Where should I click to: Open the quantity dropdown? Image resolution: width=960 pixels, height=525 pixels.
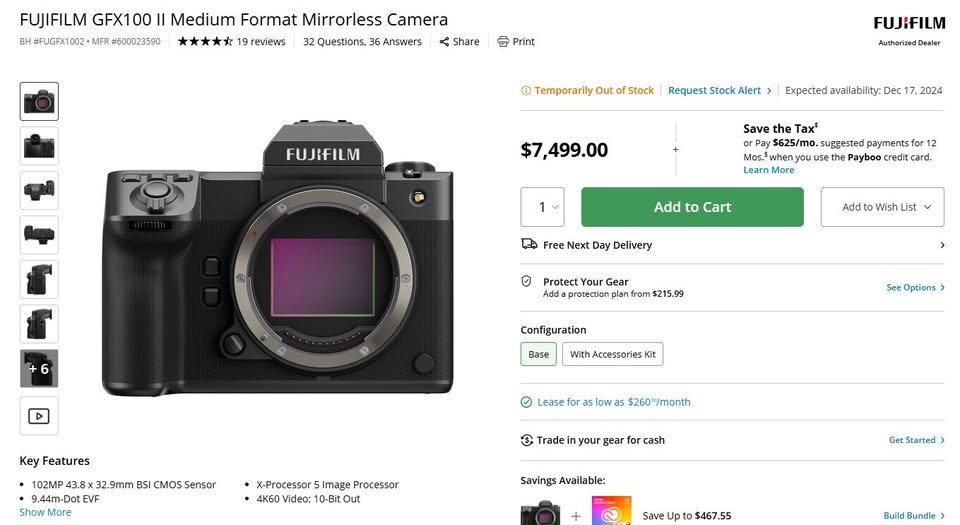tap(542, 207)
